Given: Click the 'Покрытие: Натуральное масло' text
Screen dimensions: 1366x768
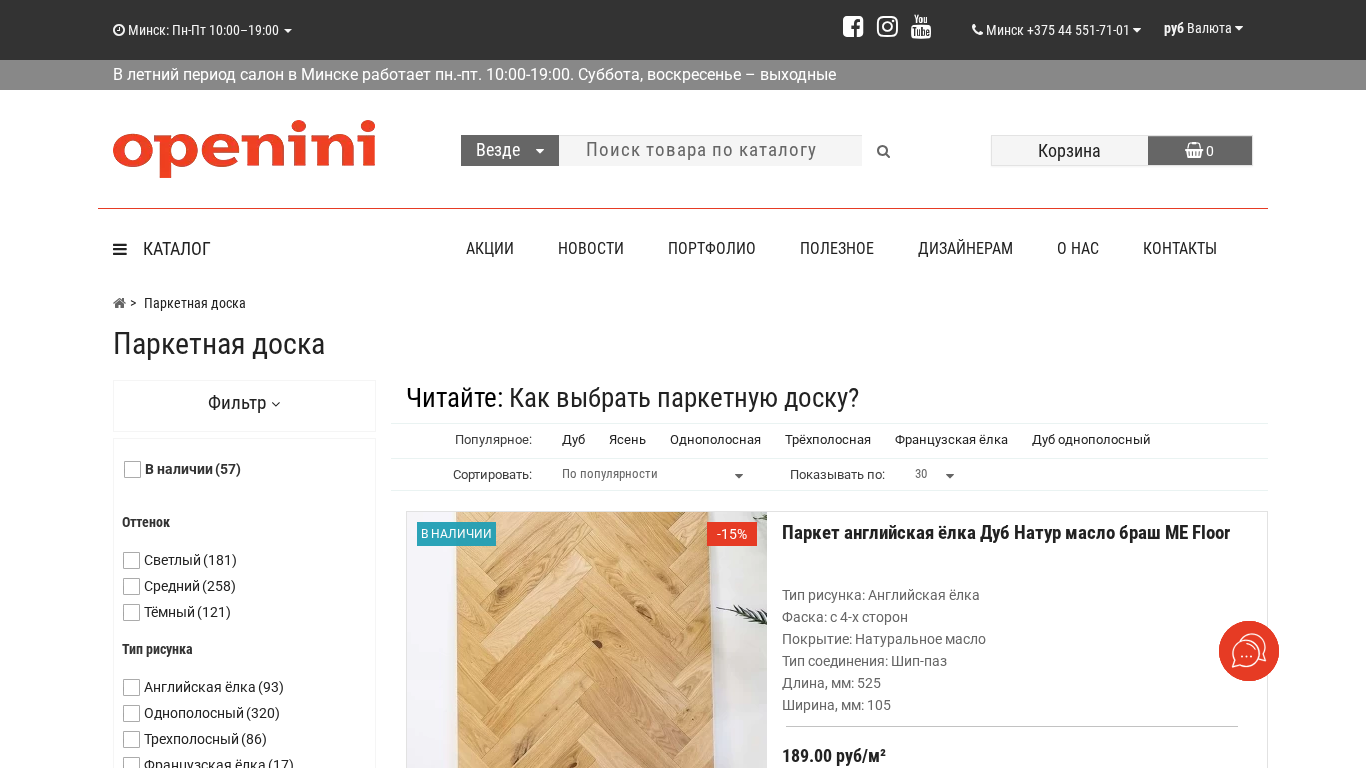Looking at the screenshot, I should point(884,639).
